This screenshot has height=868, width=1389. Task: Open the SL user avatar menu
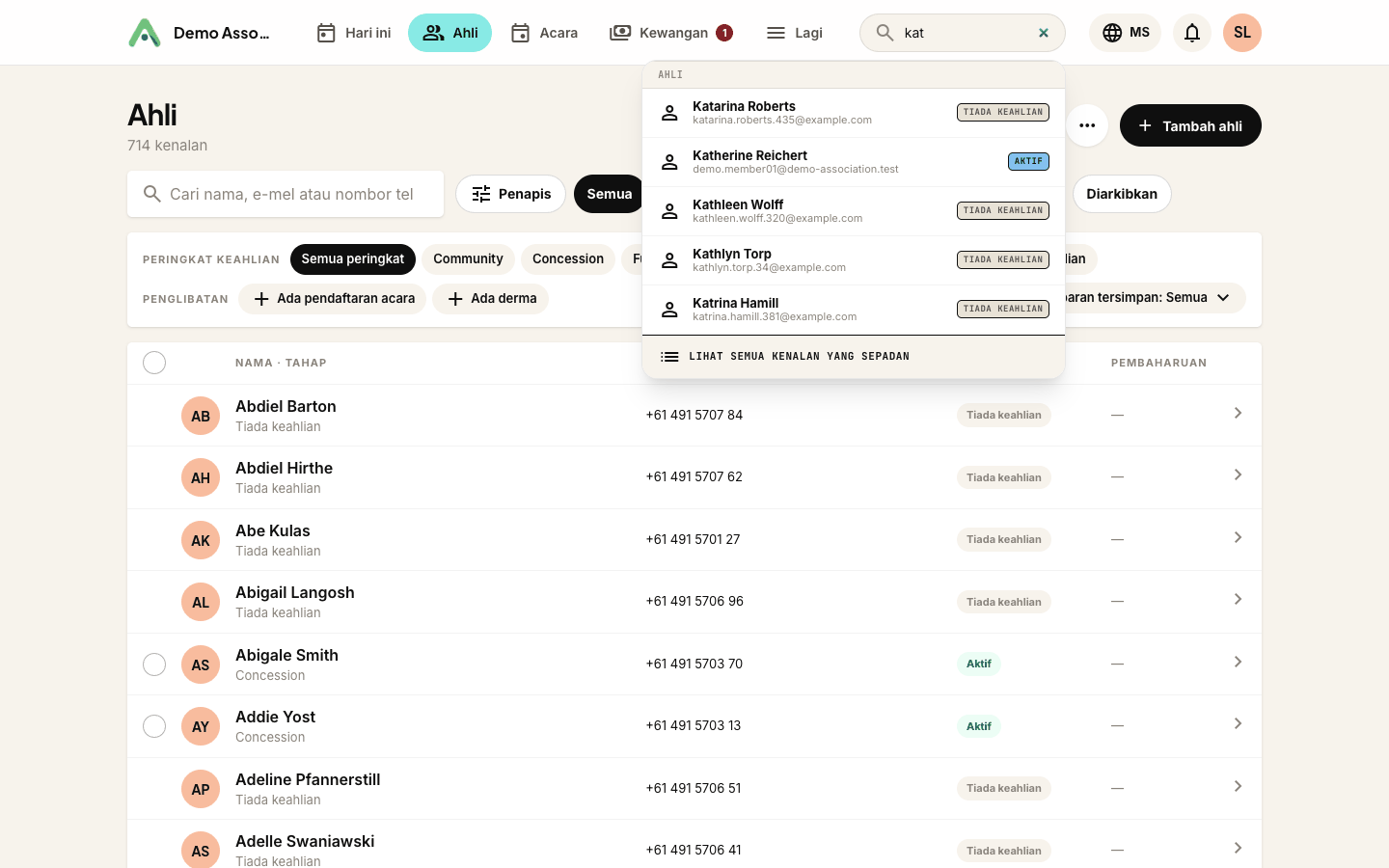pos(1242,33)
